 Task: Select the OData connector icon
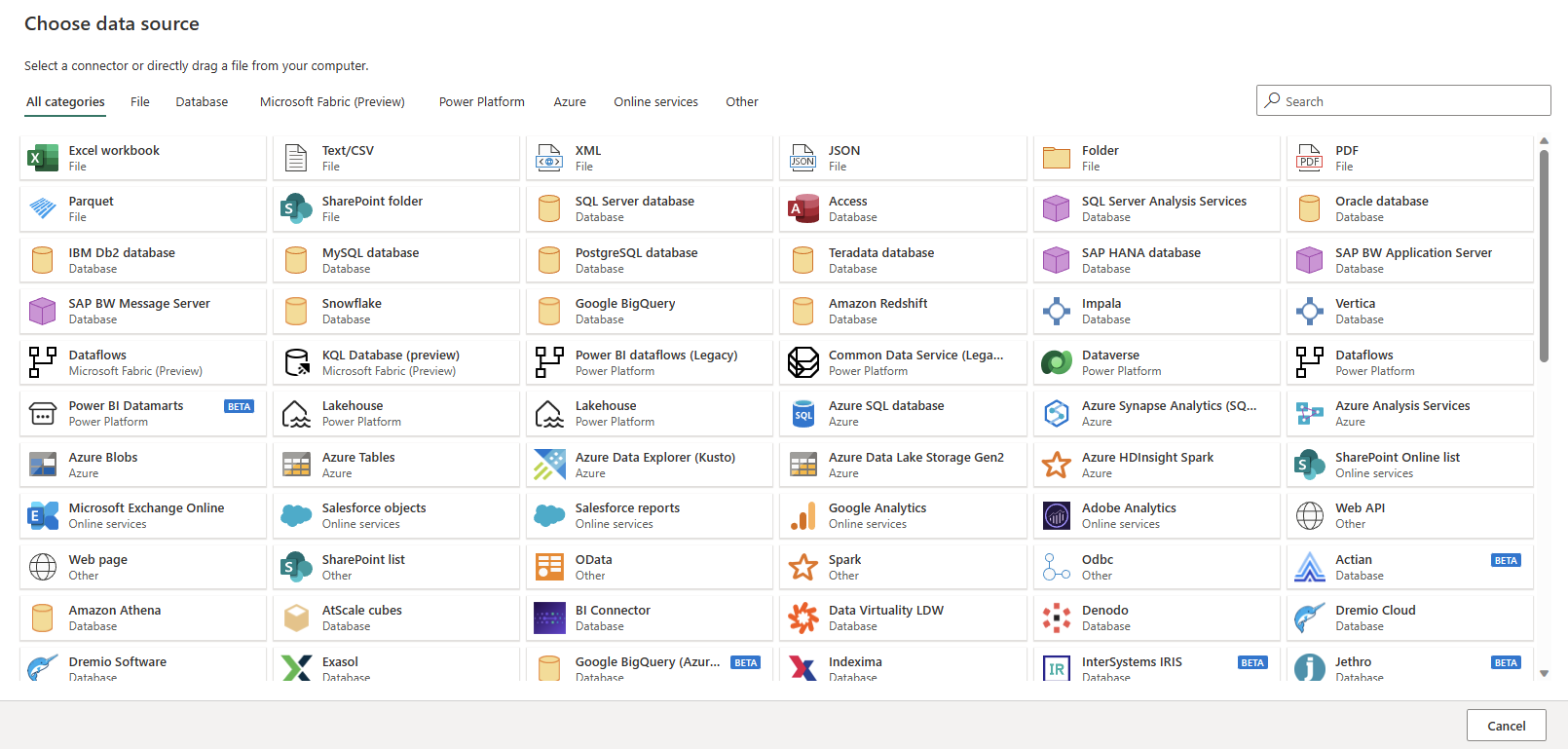pos(549,567)
